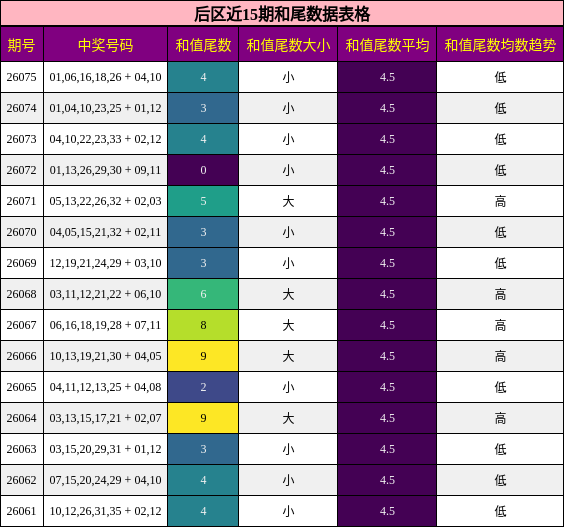Select winning numbers 04,10,22,23,33 + 02,12
564x527 pixels.
point(105,139)
